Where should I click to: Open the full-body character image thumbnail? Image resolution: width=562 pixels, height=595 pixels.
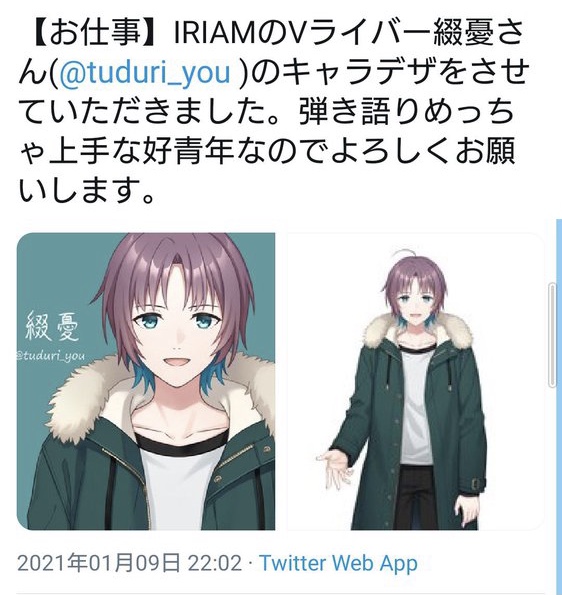point(416,381)
